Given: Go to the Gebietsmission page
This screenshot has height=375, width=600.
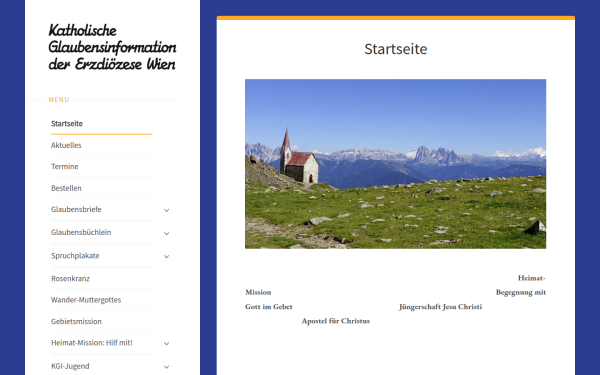Looking at the screenshot, I should (77, 321).
